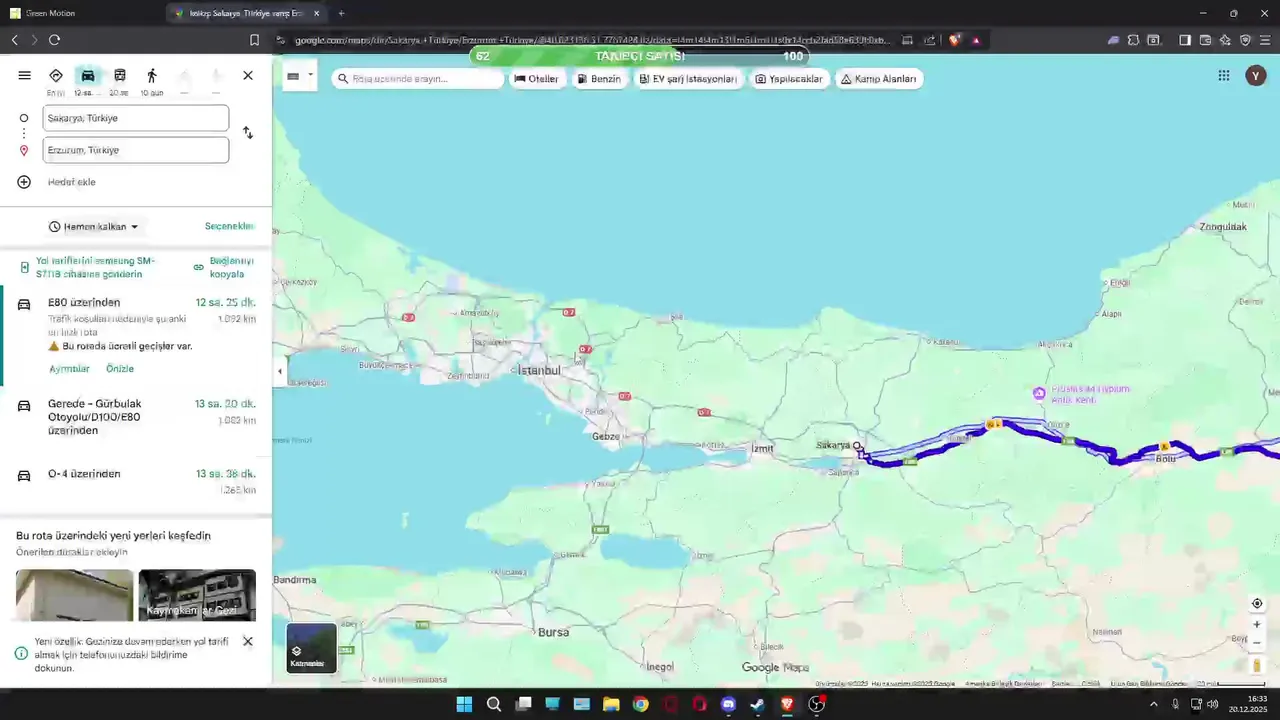Click the browser address bar URL
The image size is (1280, 720).
[590, 40]
